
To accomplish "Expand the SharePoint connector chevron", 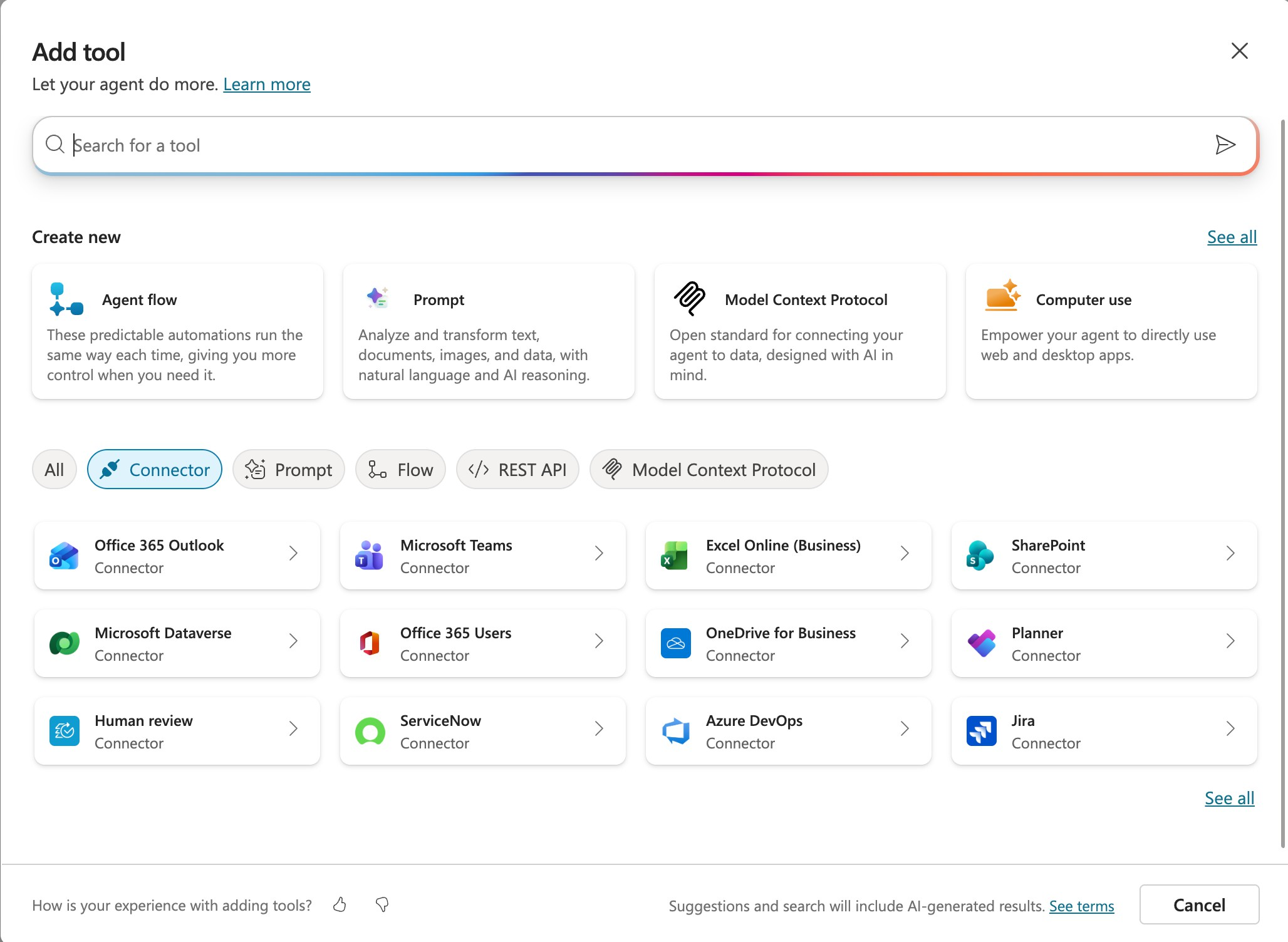I will 1230,553.
